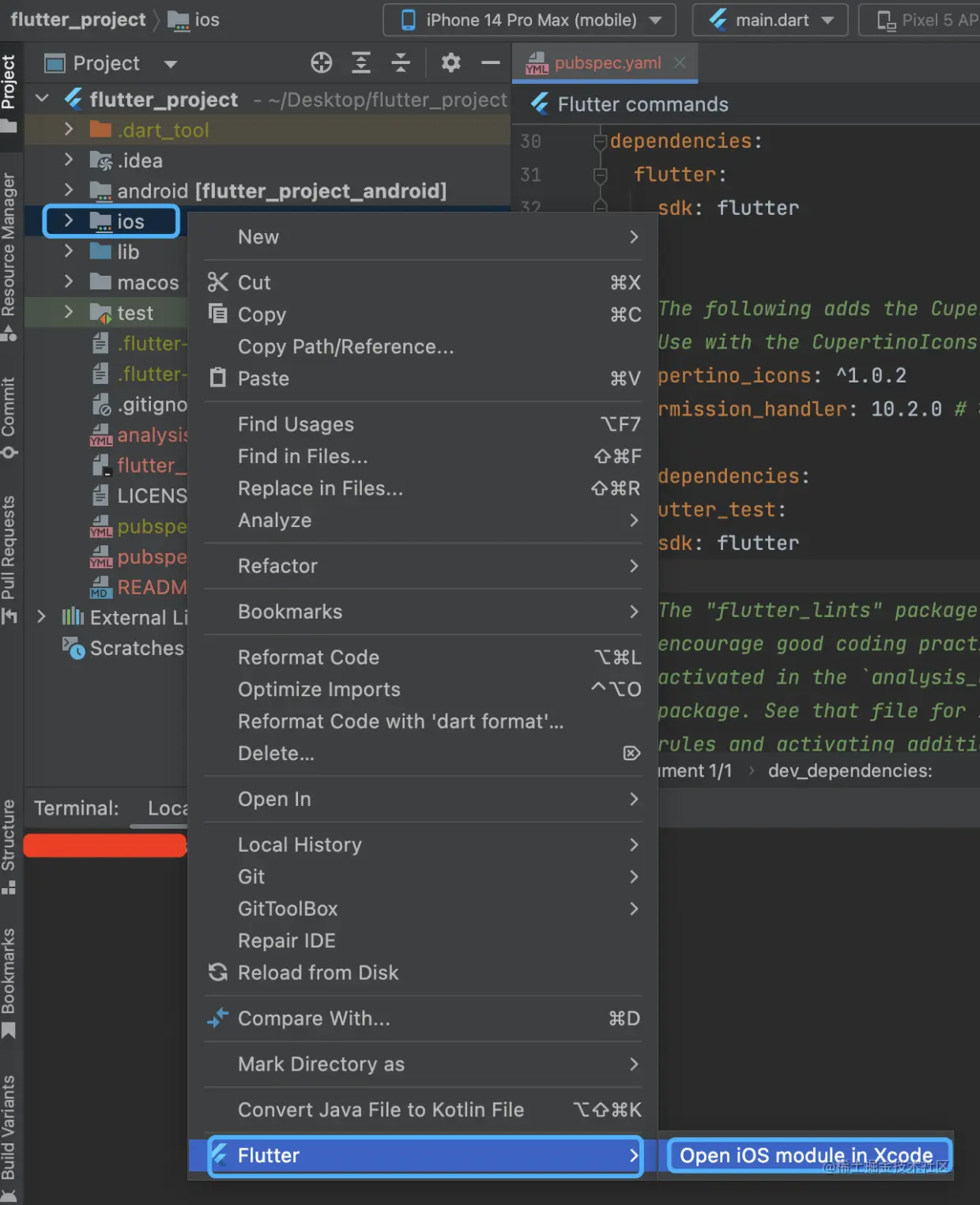The width and height of the screenshot is (980, 1205).
Task: Click the Expand All icon in Project panel
Action: (x=361, y=62)
